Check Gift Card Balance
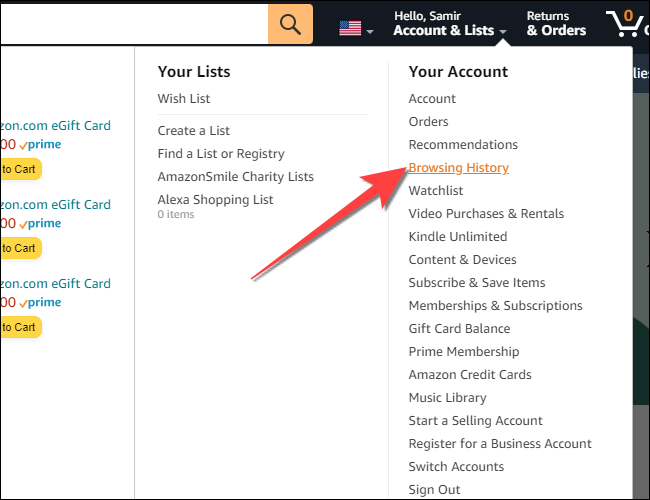650x500 pixels. [459, 329]
